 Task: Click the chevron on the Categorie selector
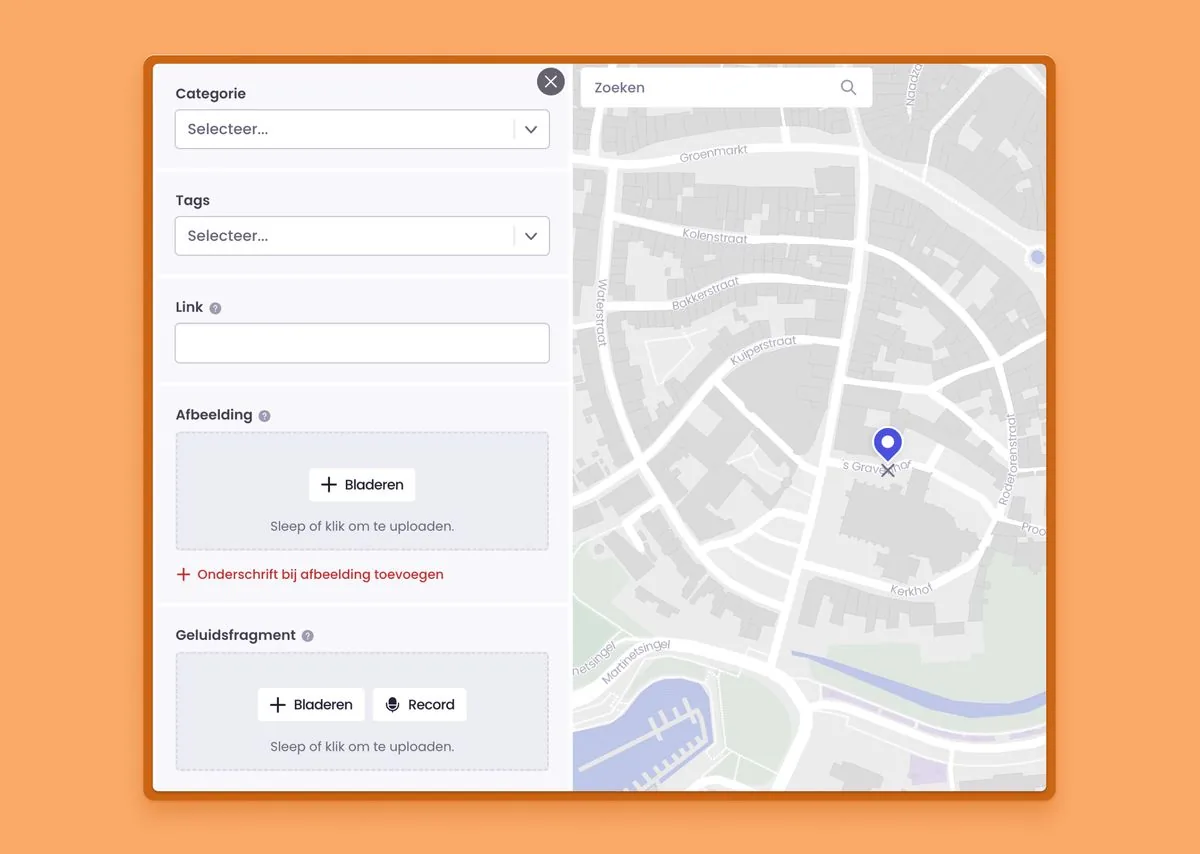tap(531, 129)
